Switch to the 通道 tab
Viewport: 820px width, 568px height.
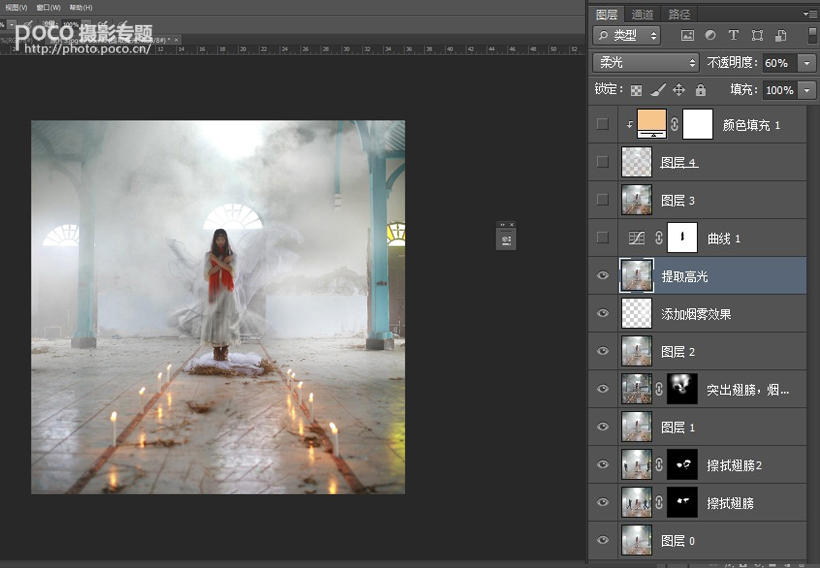tap(642, 14)
